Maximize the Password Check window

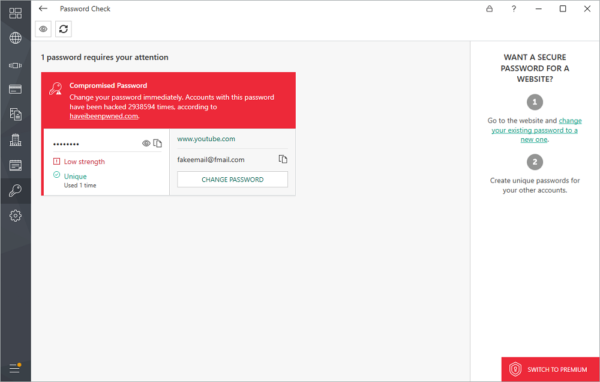[562, 8]
